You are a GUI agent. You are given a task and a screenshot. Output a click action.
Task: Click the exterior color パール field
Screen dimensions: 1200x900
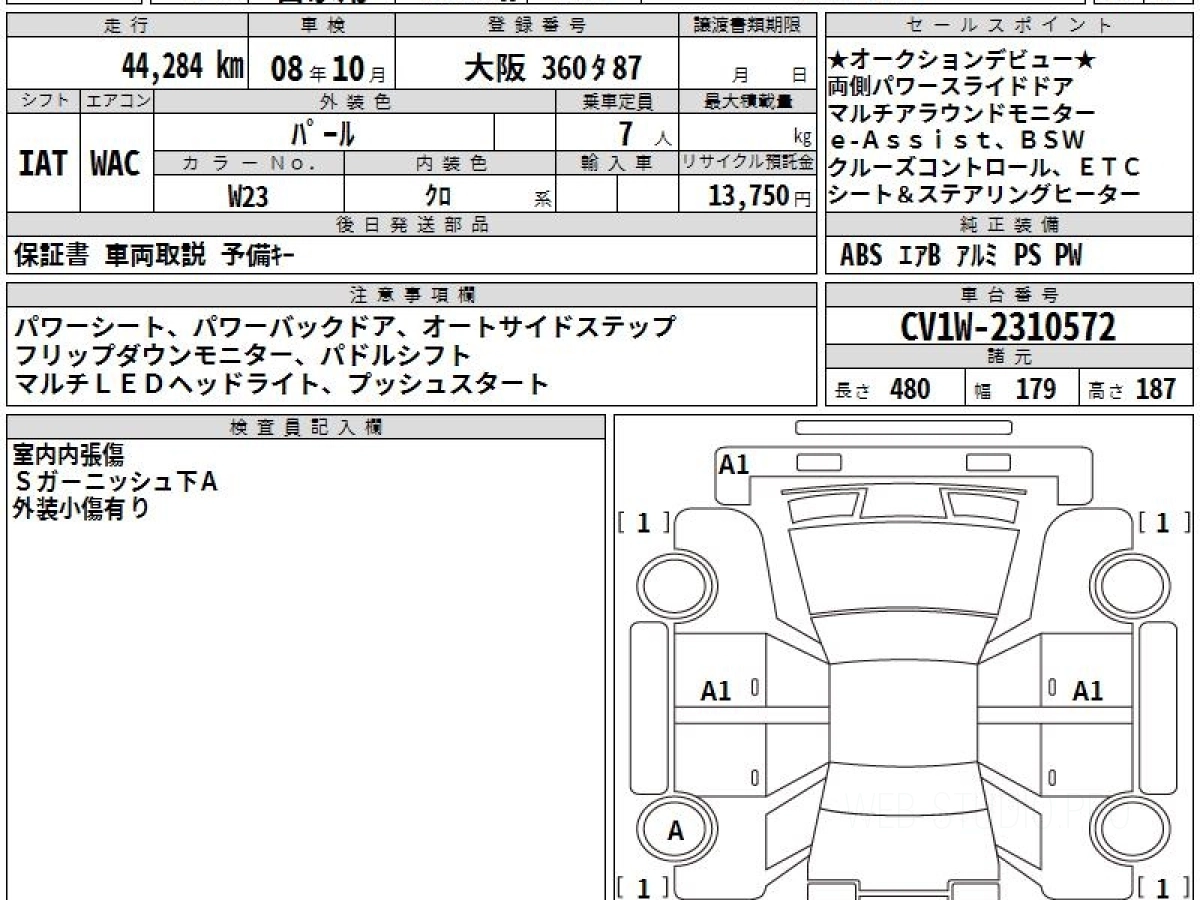(323, 133)
